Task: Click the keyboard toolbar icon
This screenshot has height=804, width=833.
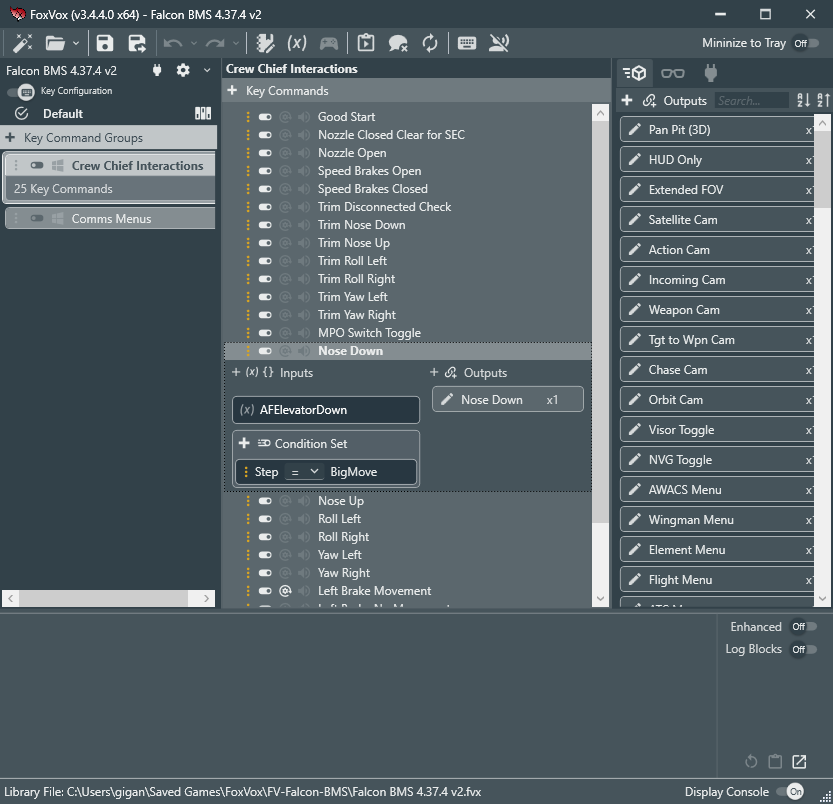Action: tap(466, 43)
